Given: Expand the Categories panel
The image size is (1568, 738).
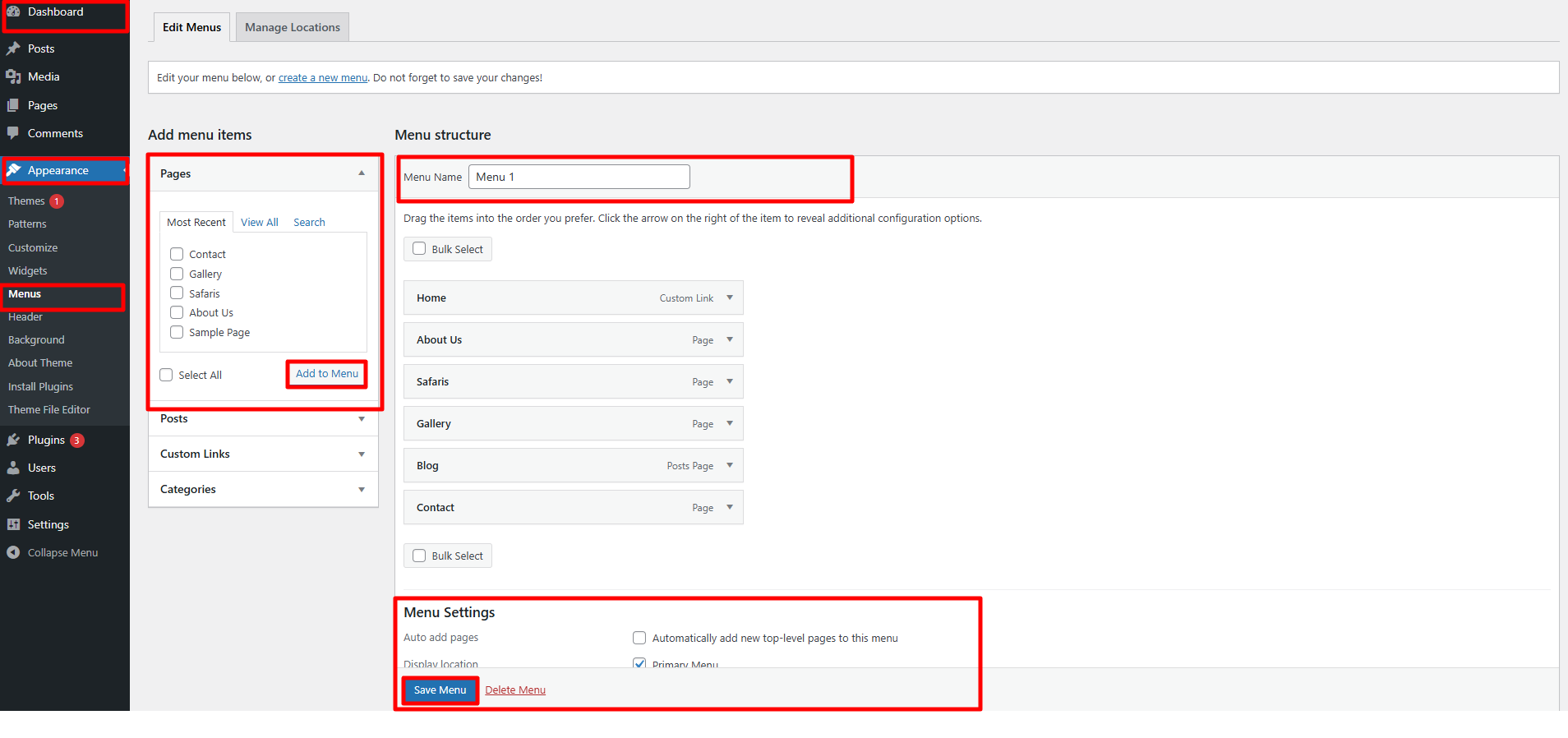Looking at the screenshot, I should click(263, 489).
